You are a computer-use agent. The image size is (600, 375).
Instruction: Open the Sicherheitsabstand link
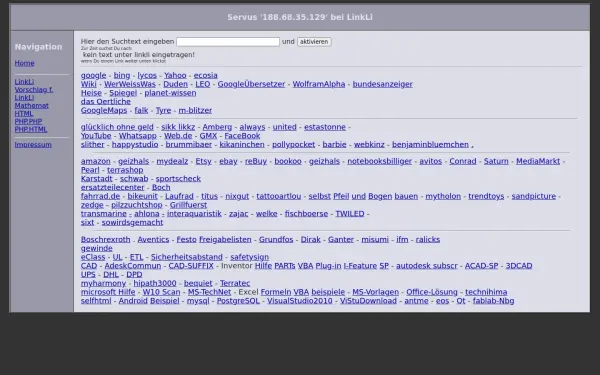pyautogui.click(x=187, y=257)
